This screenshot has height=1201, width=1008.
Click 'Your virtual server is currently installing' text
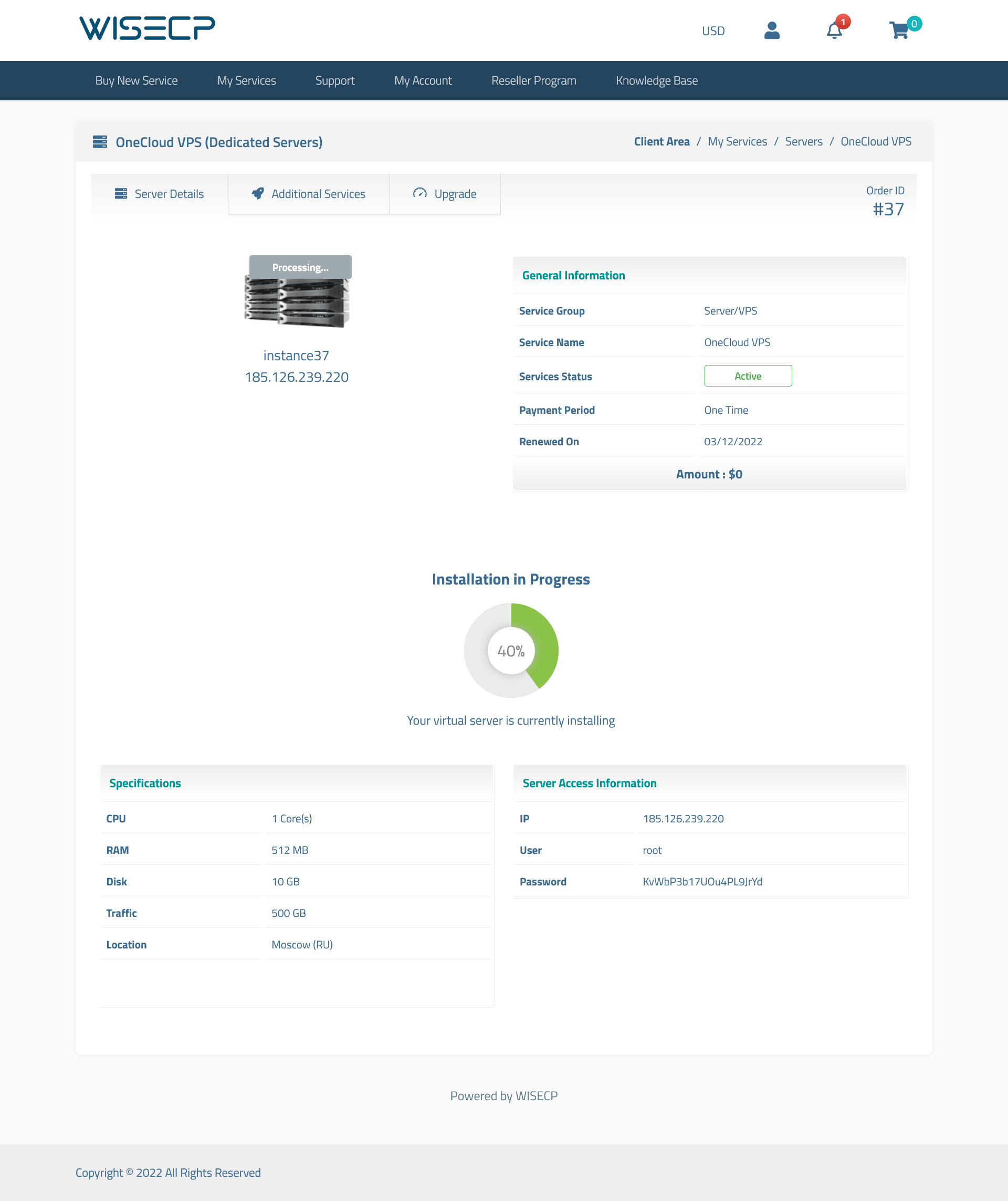(511, 720)
